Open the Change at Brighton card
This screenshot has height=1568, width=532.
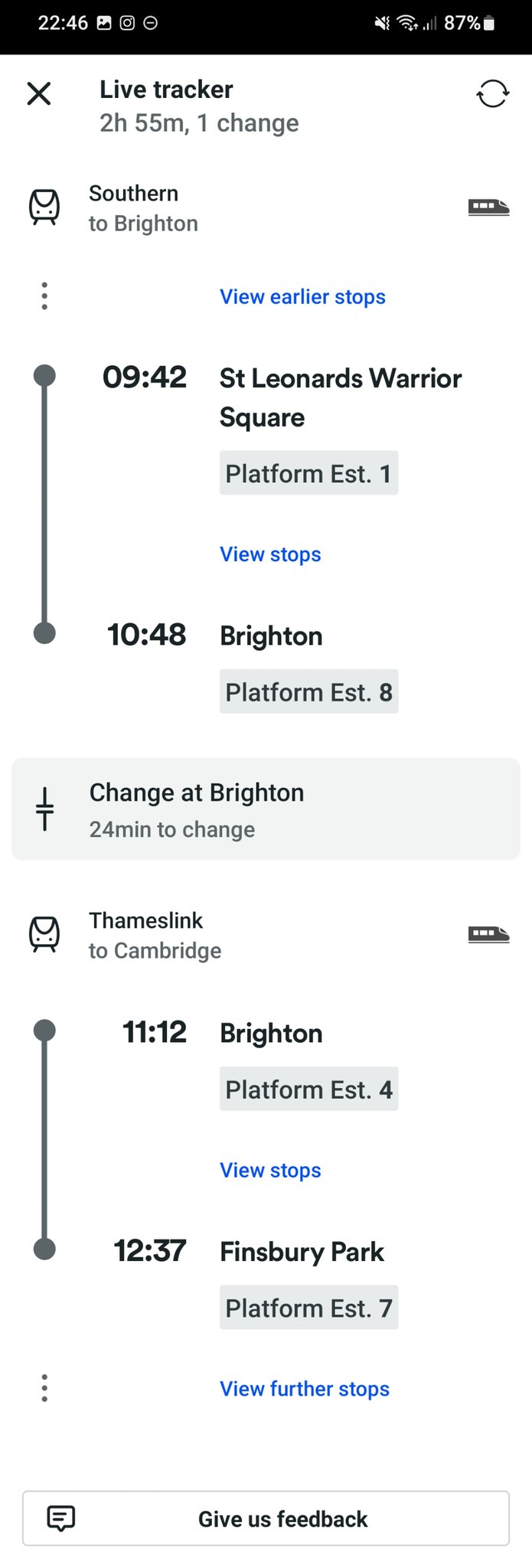coord(266,809)
